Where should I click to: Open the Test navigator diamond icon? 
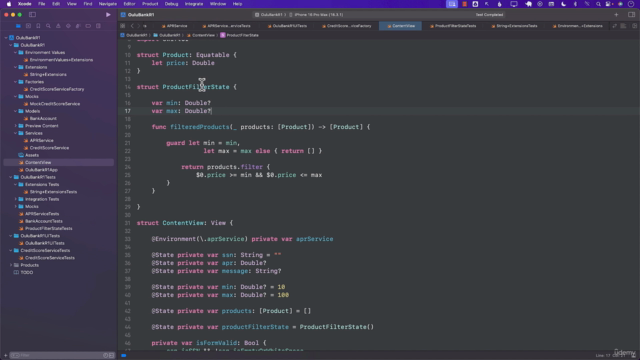[68, 26]
